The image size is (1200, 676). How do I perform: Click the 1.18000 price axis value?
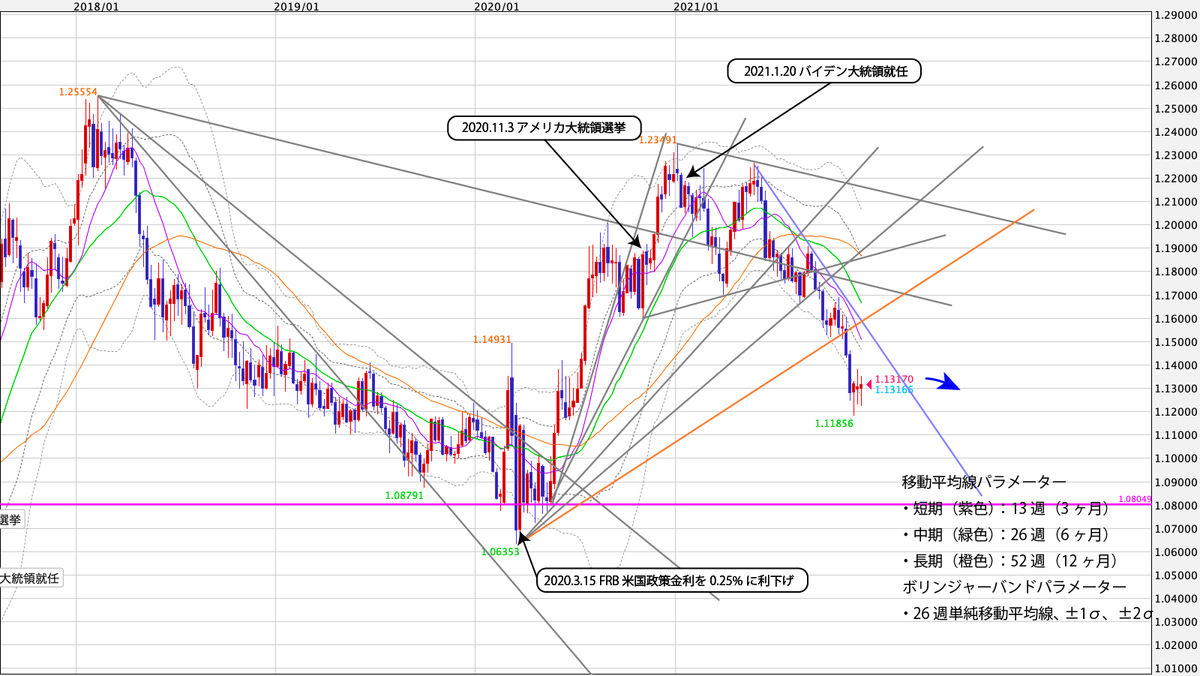click(1177, 272)
